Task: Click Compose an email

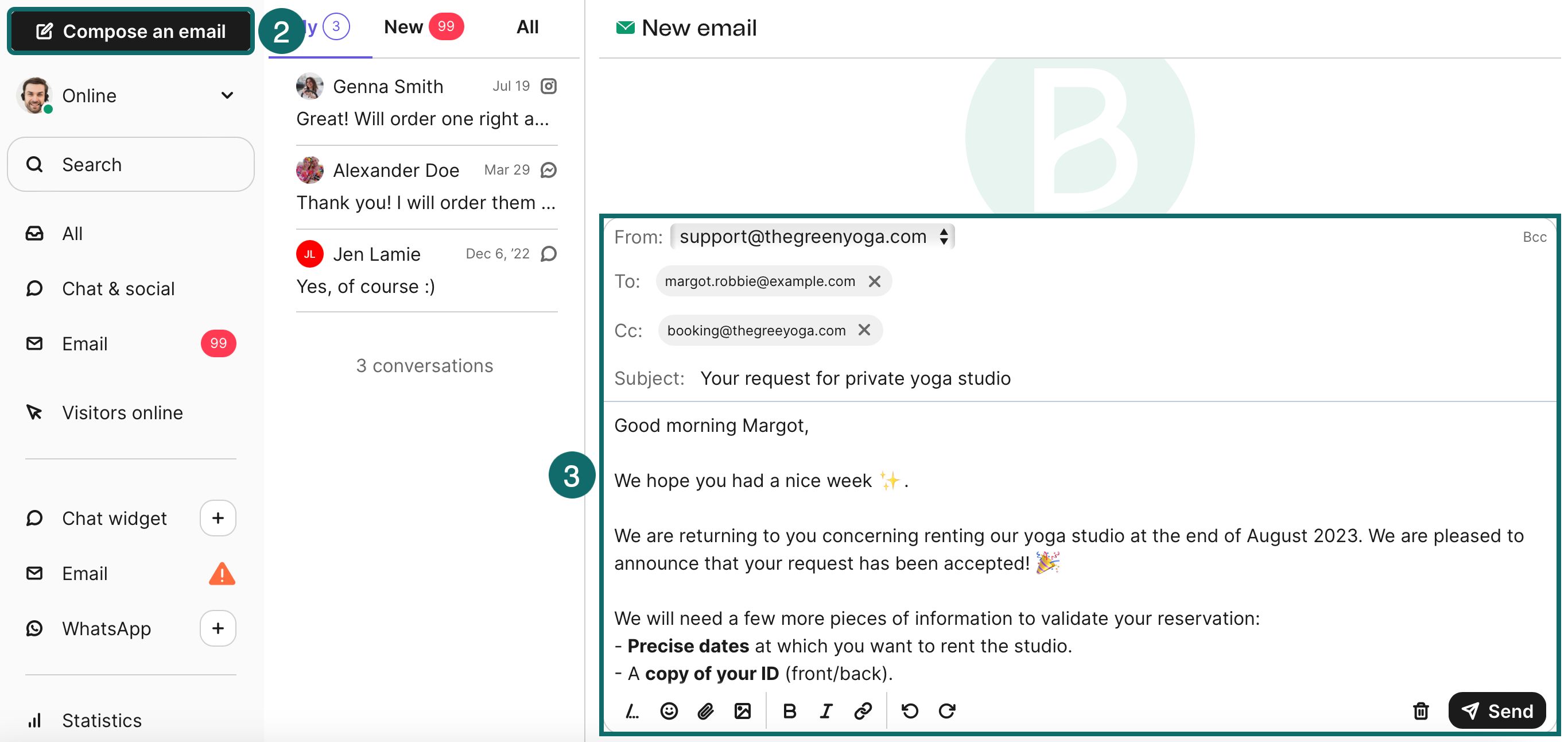Action: coord(130,31)
